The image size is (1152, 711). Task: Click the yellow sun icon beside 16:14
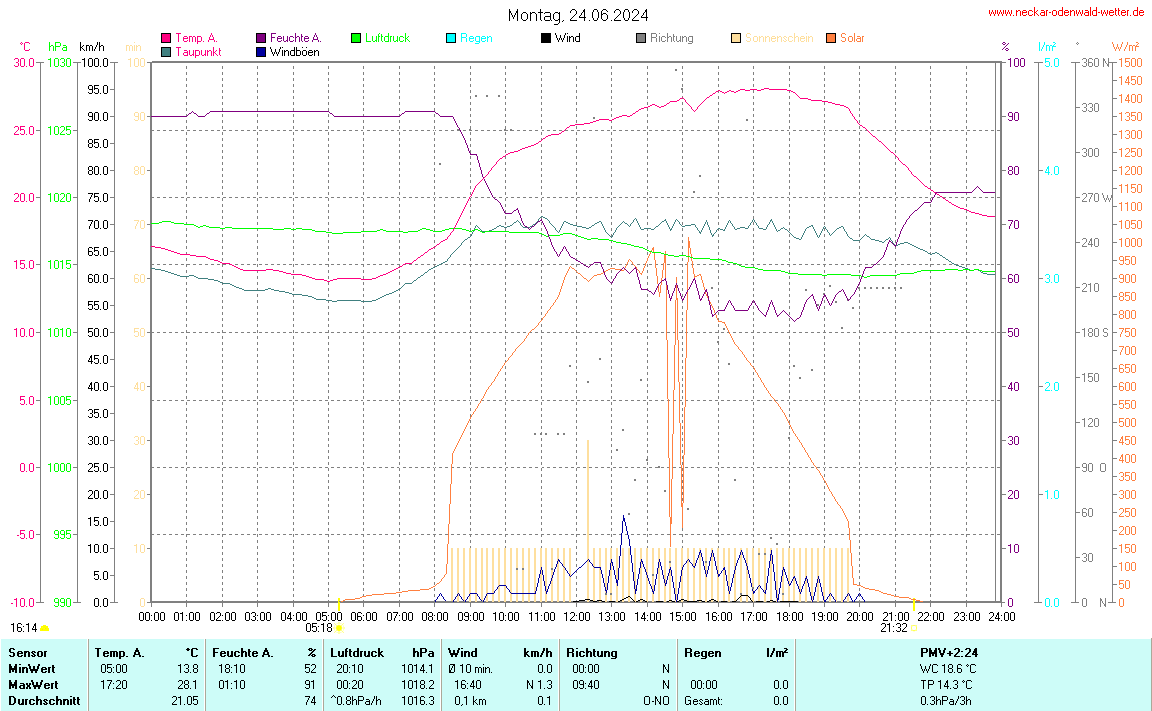(x=44, y=628)
